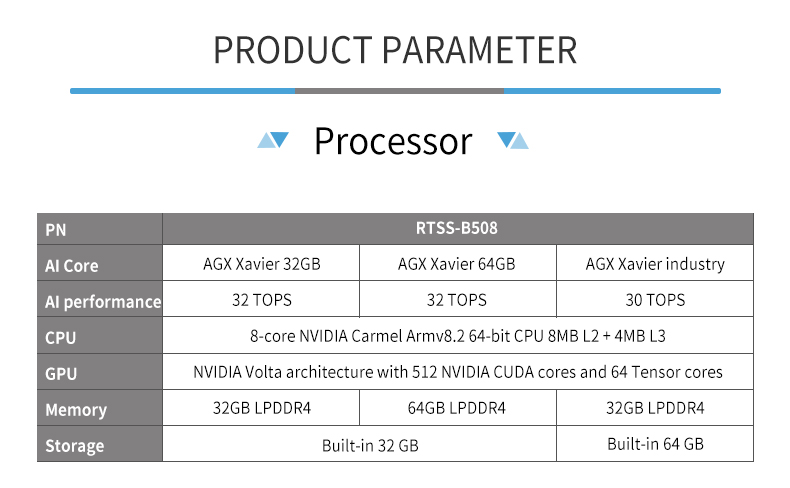
Task: Click the triangle icon left of Processor
Action: (273, 140)
